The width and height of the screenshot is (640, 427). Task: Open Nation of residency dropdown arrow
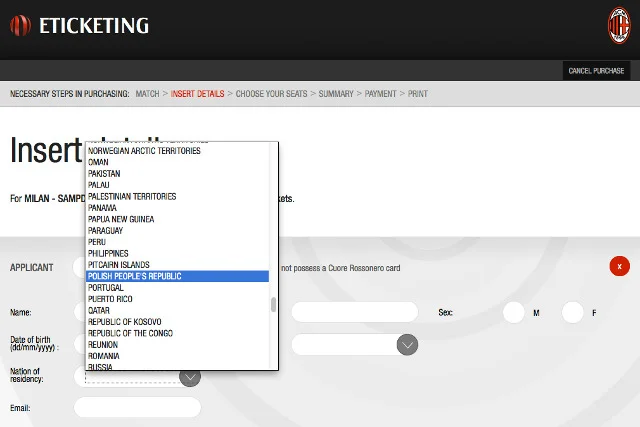tap(190, 378)
